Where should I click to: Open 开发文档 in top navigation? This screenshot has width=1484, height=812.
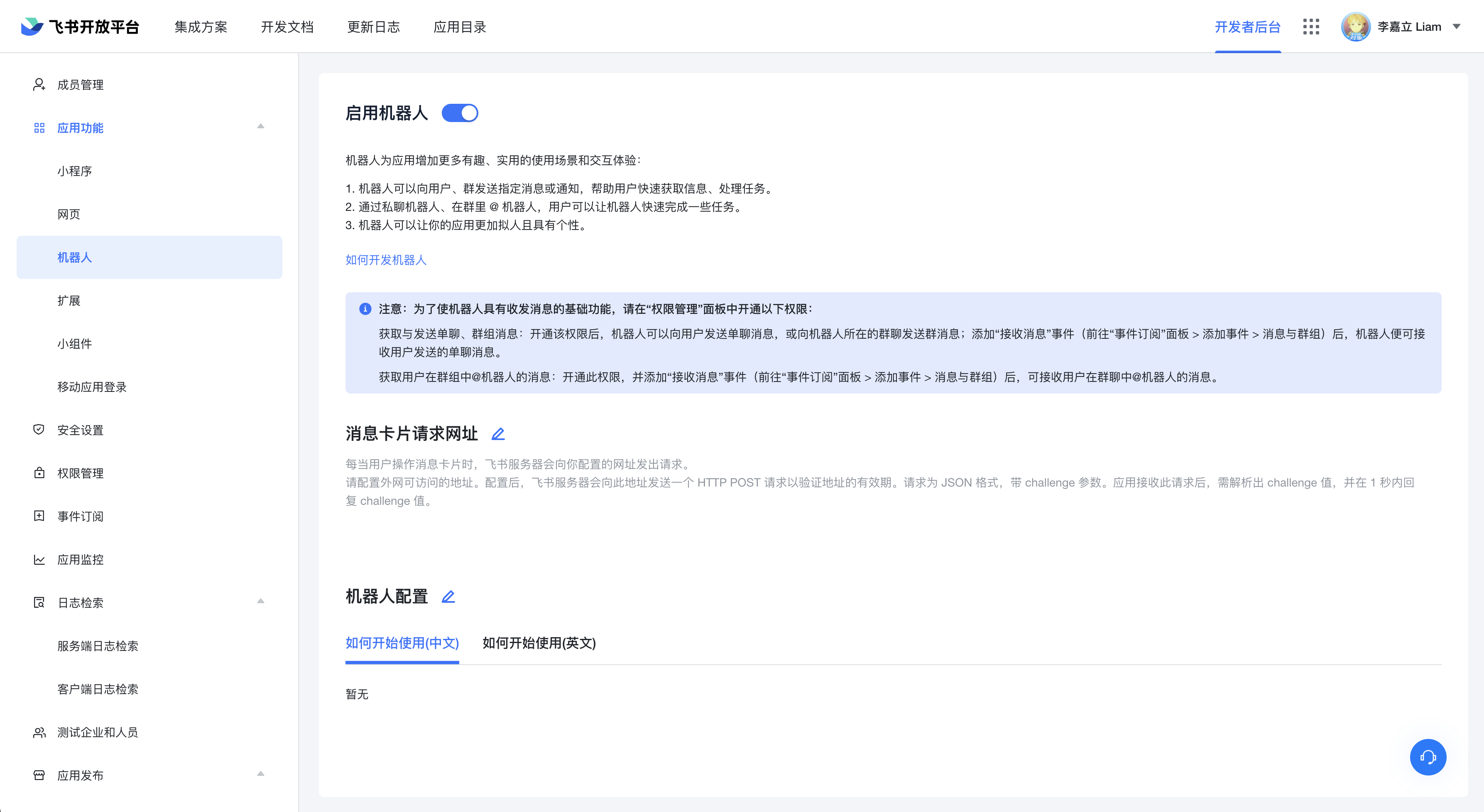click(x=287, y=27)
